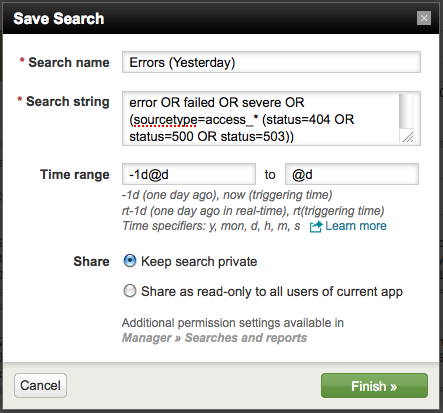
Task: Click the Time range label
Action: [75, 174]
